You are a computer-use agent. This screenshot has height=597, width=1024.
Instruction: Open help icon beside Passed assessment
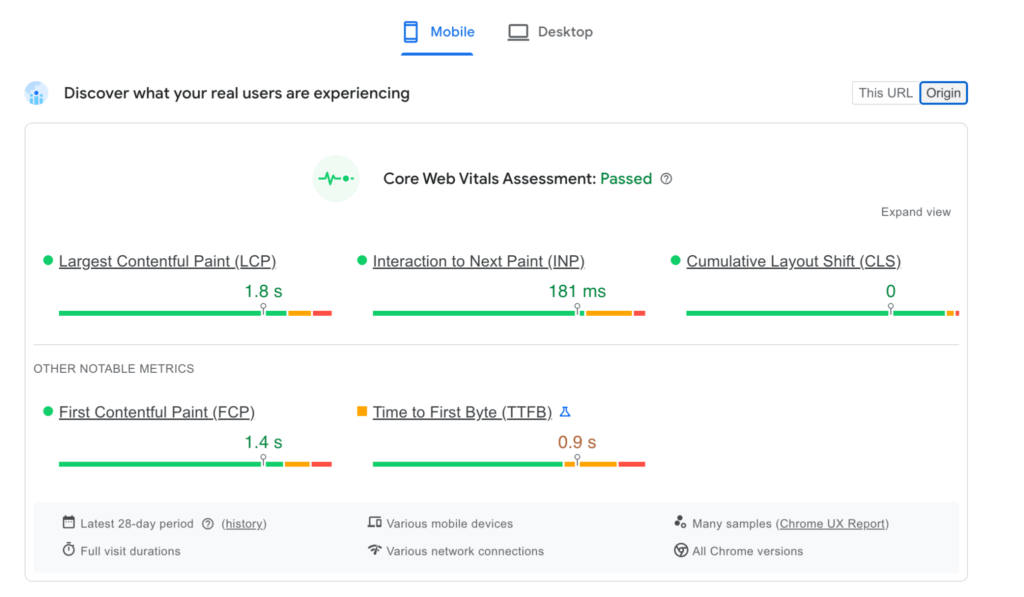click(666, 179)
